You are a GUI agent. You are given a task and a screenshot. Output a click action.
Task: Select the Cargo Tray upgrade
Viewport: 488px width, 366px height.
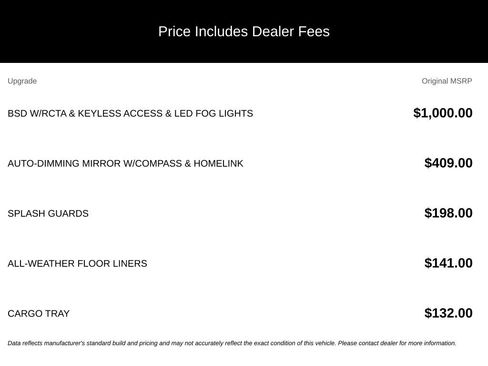(x=39, y=313)
